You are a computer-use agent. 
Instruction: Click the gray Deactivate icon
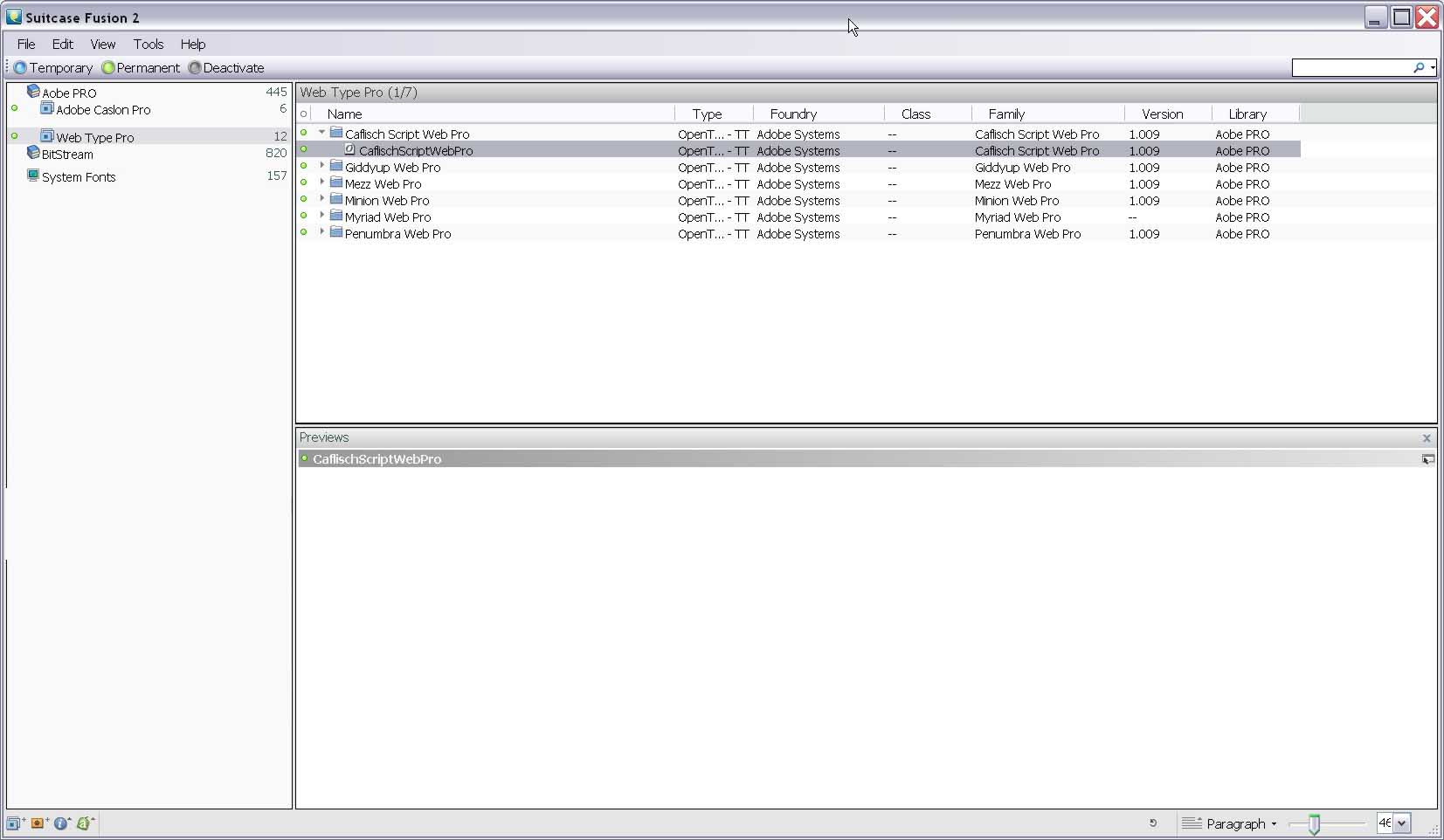pyautogui.click(x=195, y=67)
